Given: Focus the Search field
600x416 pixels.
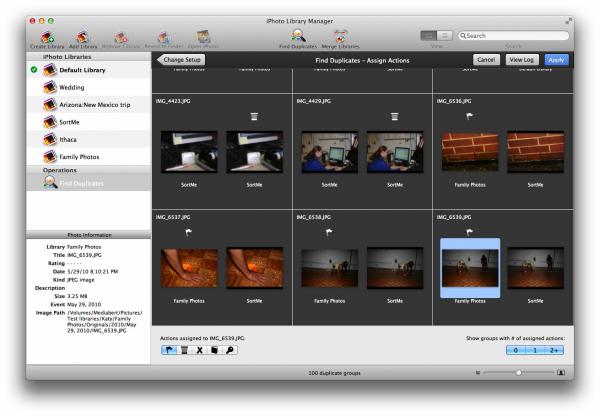Looking at the screenshot, I should [x=513, y=36].
